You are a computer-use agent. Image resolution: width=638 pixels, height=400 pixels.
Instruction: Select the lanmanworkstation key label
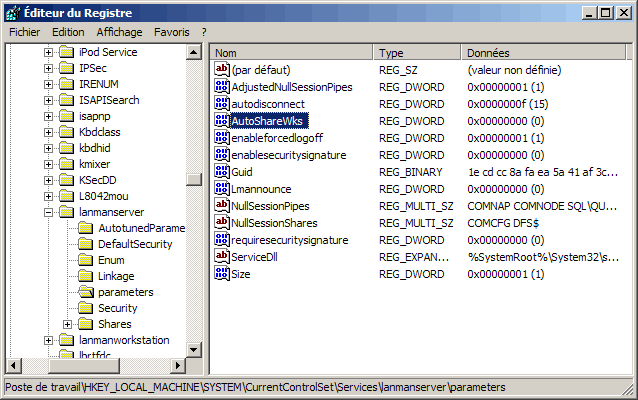124,340
